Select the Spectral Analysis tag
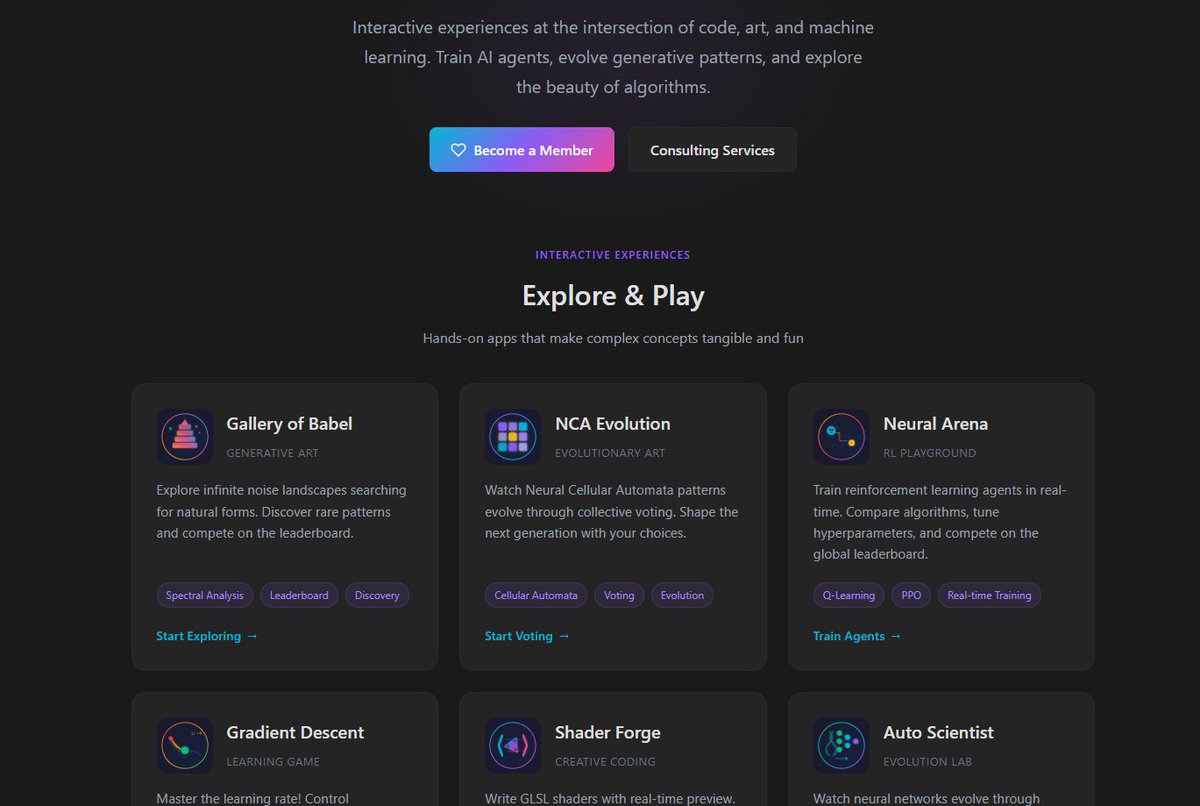 [x=205, y=595]
